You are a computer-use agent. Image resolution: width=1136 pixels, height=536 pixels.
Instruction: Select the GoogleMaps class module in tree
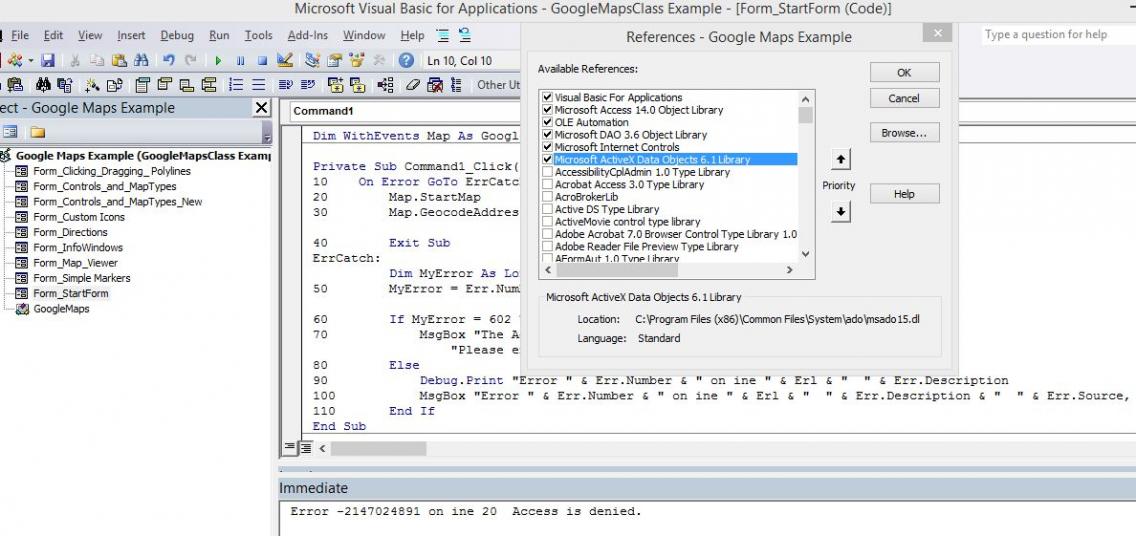point(62,309)
